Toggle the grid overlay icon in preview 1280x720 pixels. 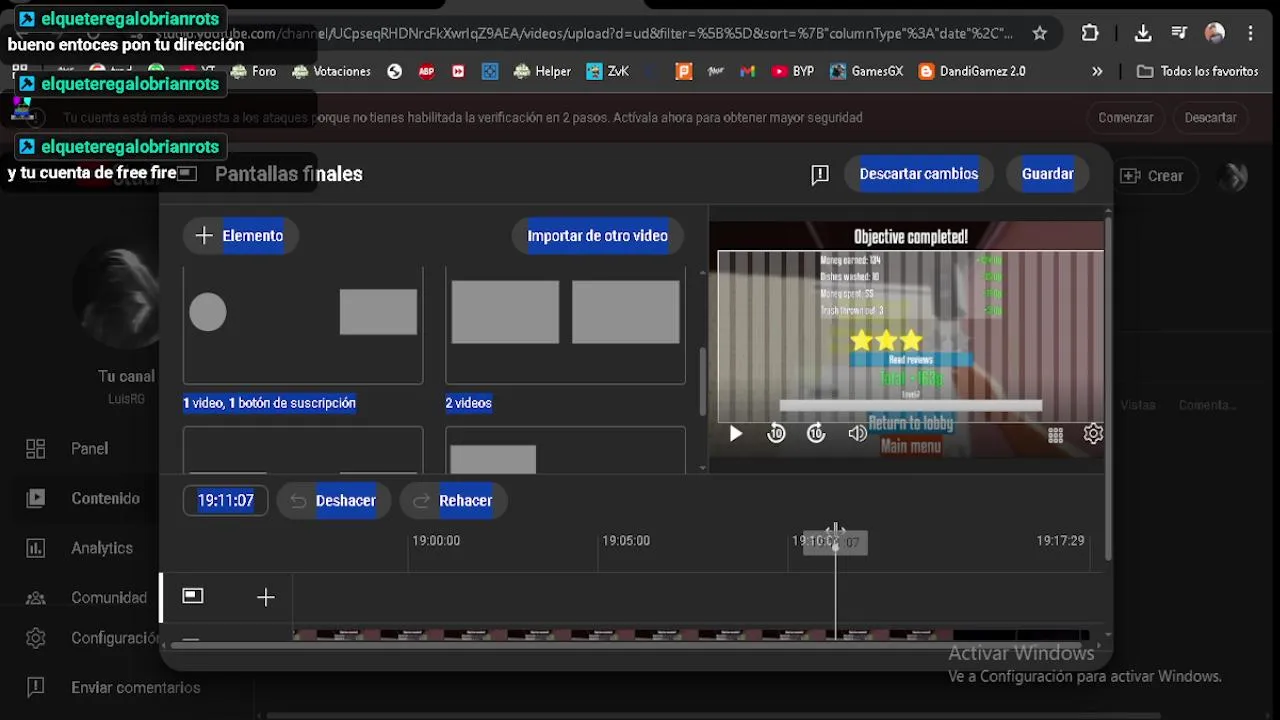tap(1055, 434)
